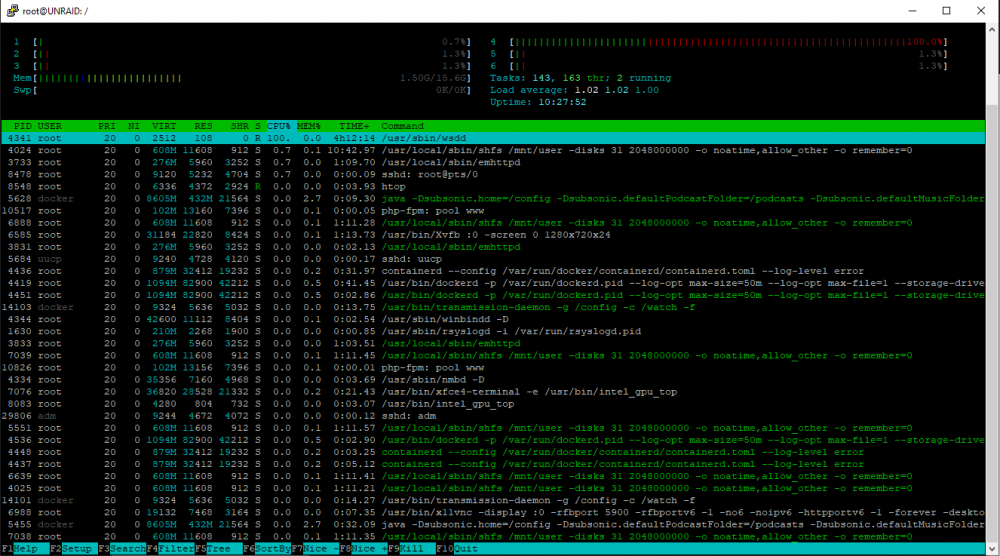1000x556 pixels.
Task: Select the x11vnc process row
Action: [493, 513]
